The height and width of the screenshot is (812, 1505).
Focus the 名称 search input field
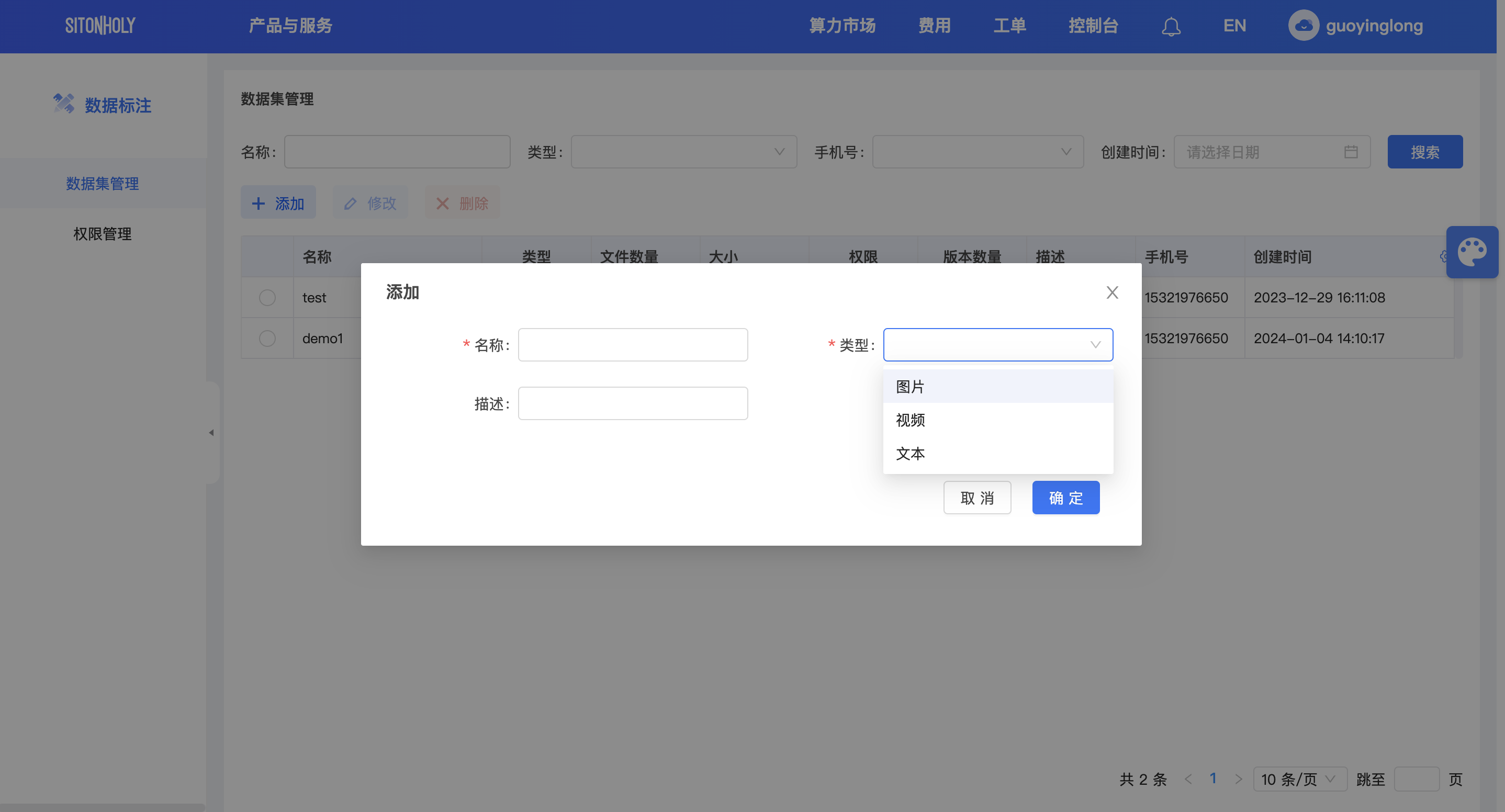click(397, 152)
